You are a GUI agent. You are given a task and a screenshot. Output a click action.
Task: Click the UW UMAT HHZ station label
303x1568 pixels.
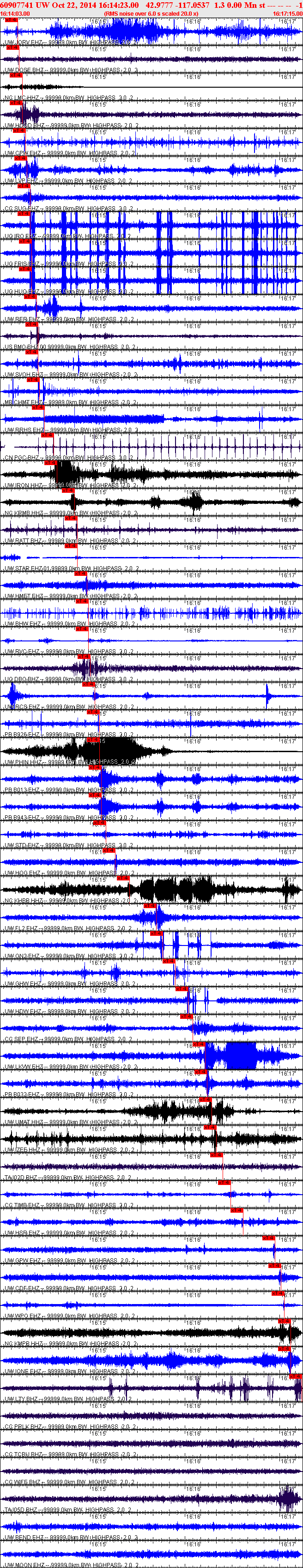[71, 1122]
